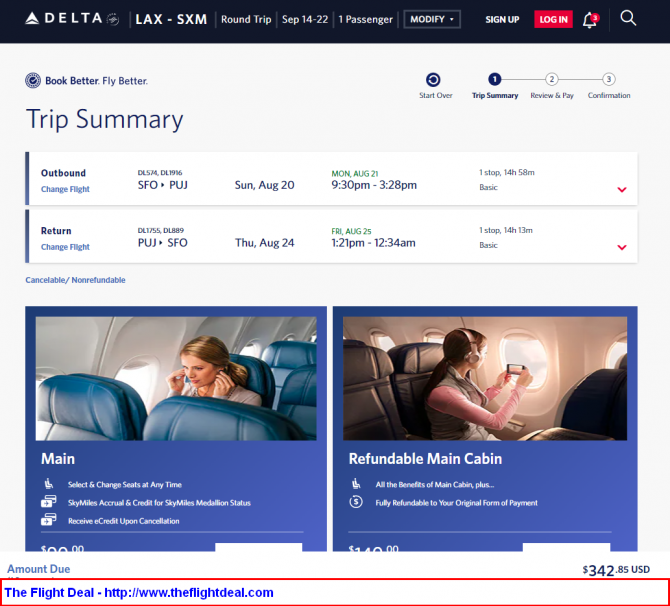The width and height of the screenshot is (670, 606).
Task: Expand the Outbound flight details chevron
Action: click(622, 190)
